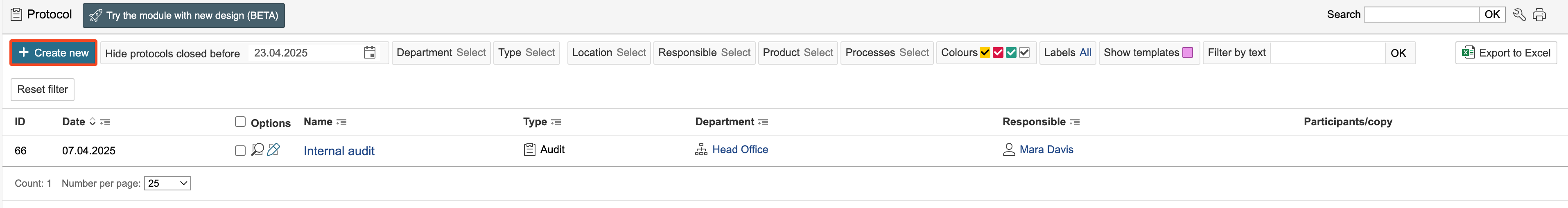The image size is (1568, 208).
Task: Open the Internal audit protocol link
Action: (339, 151)
